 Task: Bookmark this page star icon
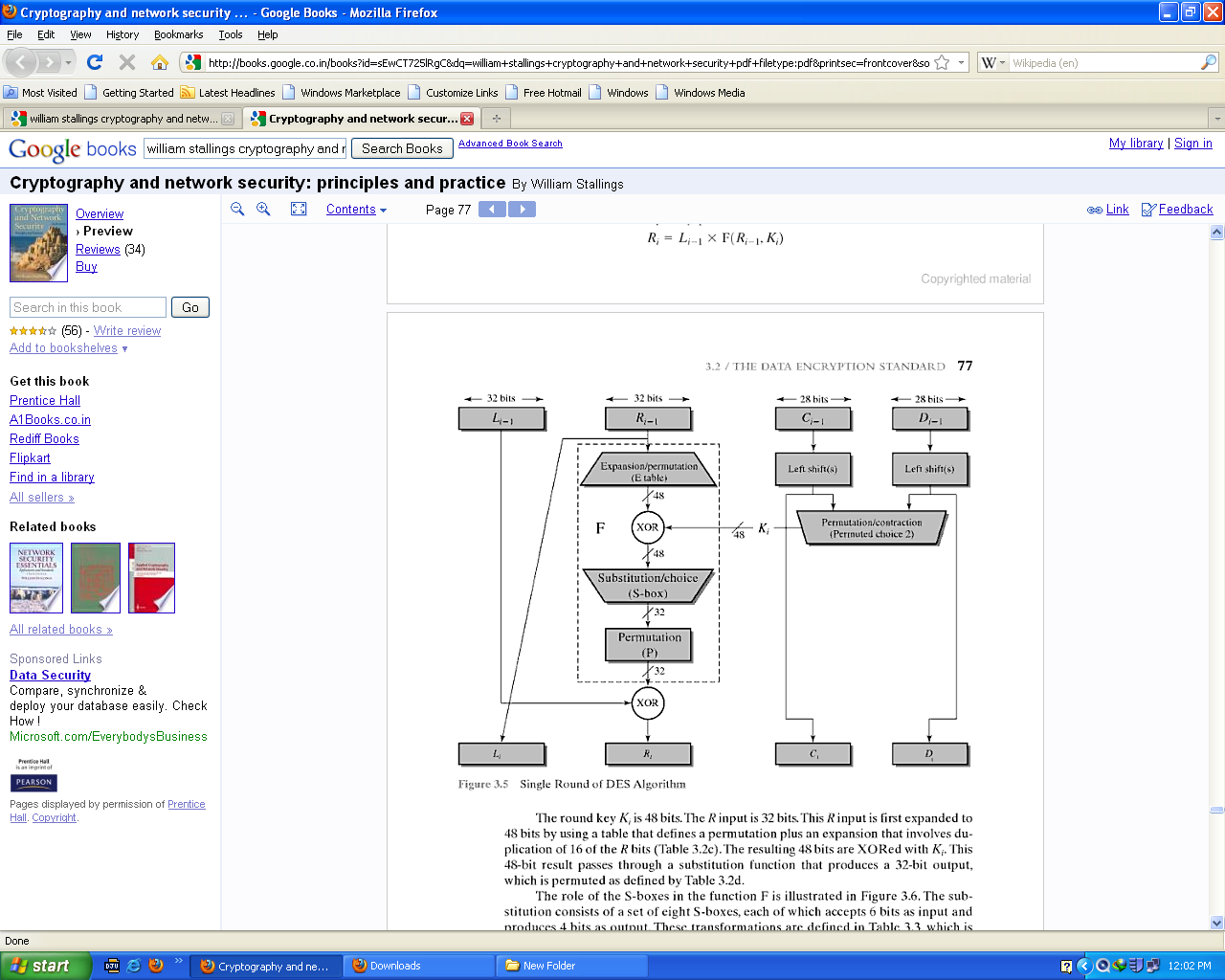pyautogui.click(x=942, y=62)
